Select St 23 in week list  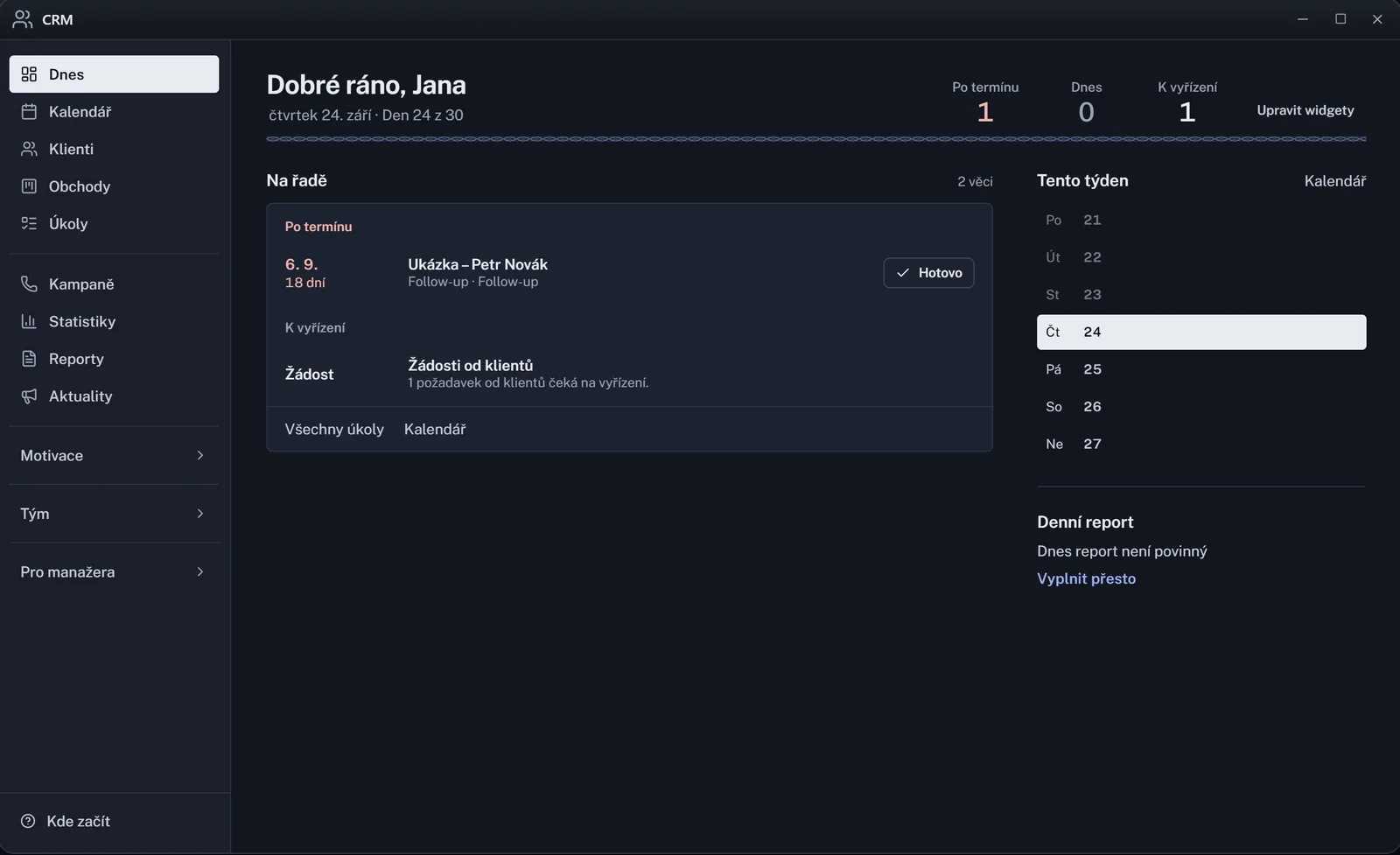tap(1201, 295)
